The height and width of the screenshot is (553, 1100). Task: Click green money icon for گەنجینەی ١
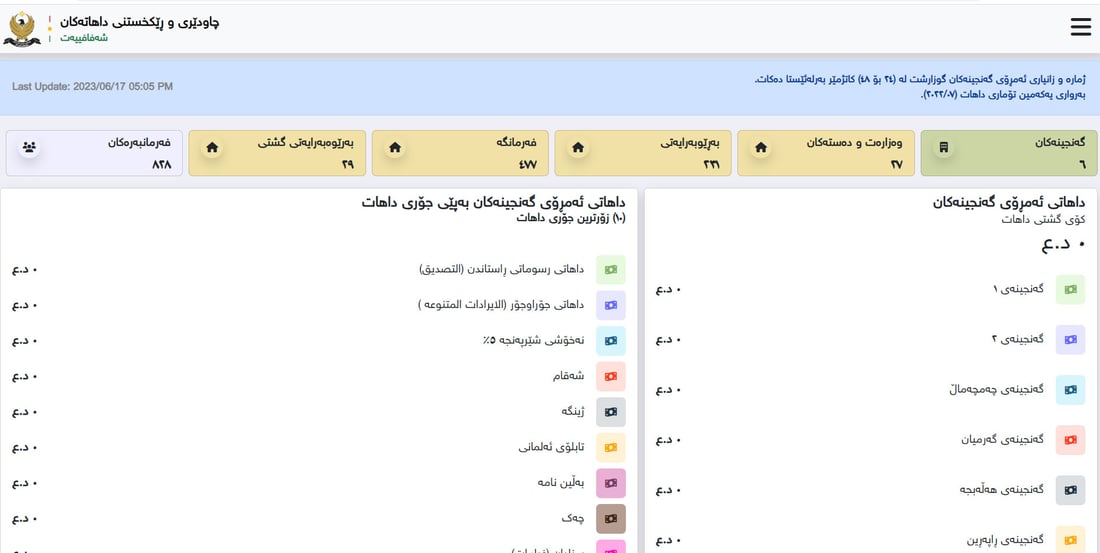(x=1071, y=289)
